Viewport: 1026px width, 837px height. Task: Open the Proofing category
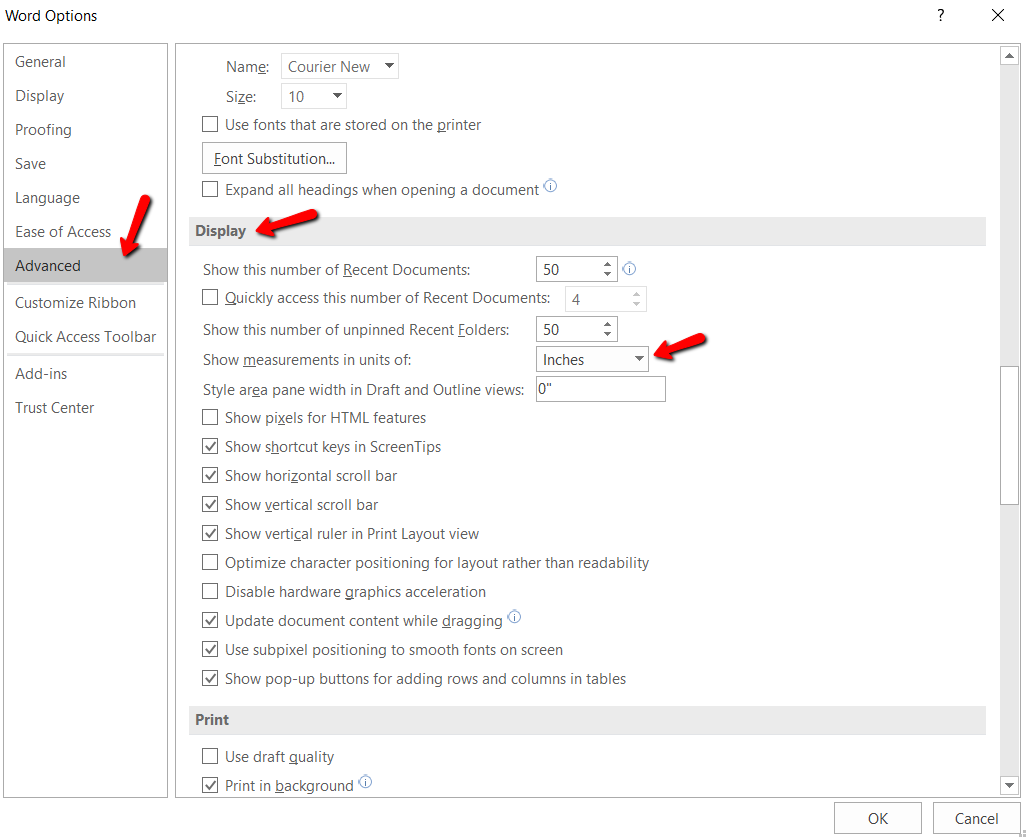click(x=85, y=130)
